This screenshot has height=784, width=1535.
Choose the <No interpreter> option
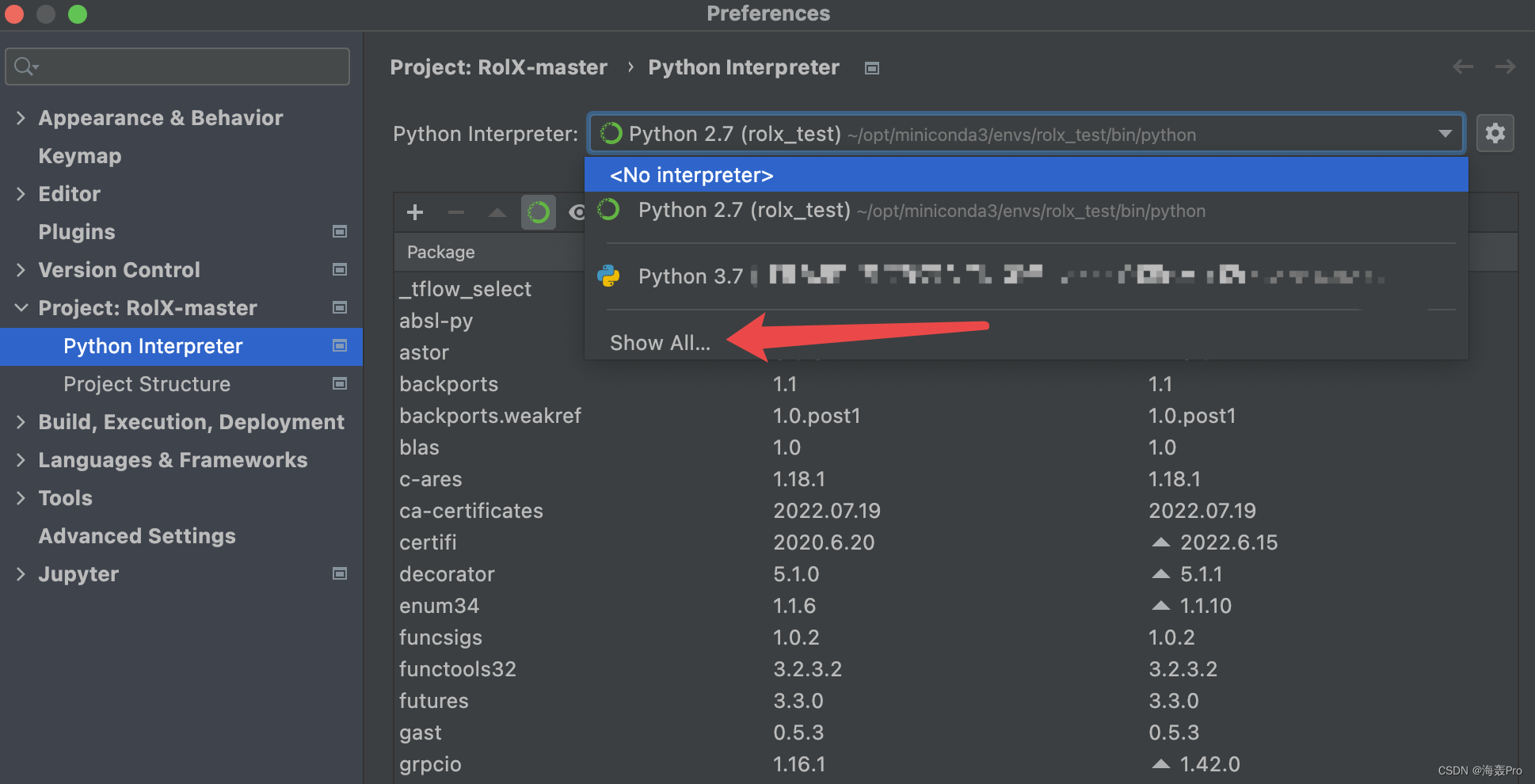pos(691,175)
